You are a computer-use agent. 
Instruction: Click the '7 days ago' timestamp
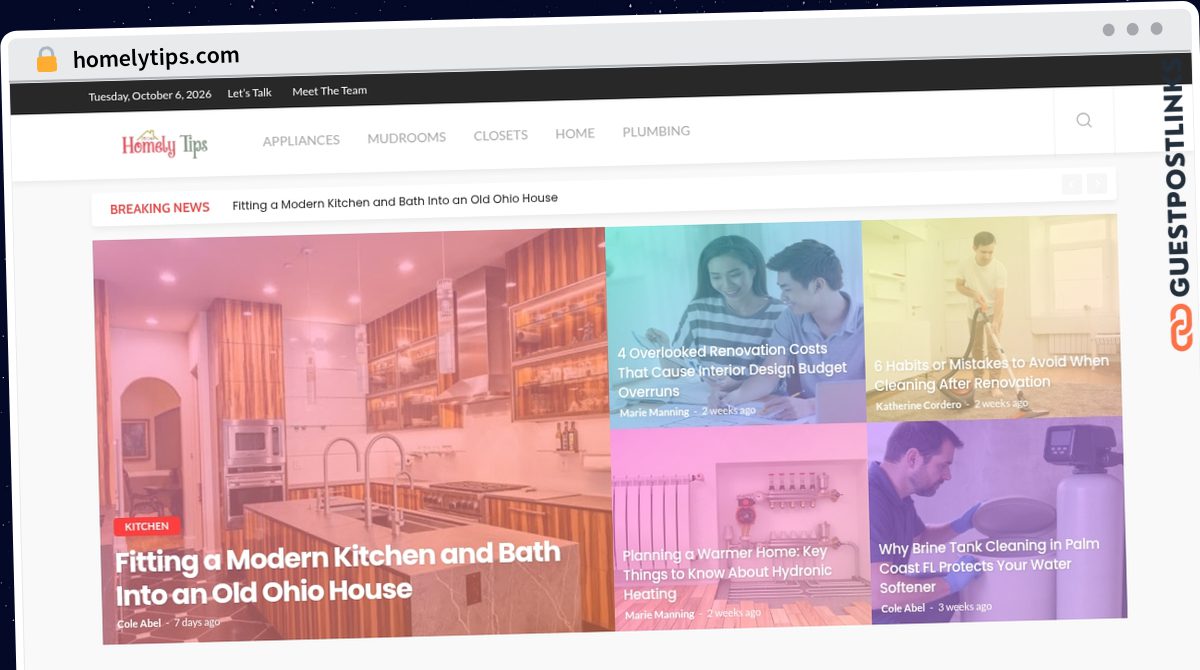click(x=197, y=622)
